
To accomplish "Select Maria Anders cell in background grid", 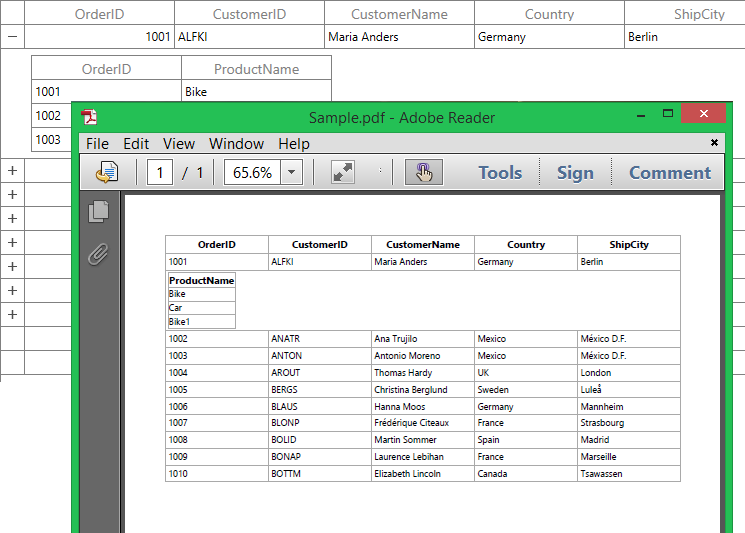I will tap(399, 37).
